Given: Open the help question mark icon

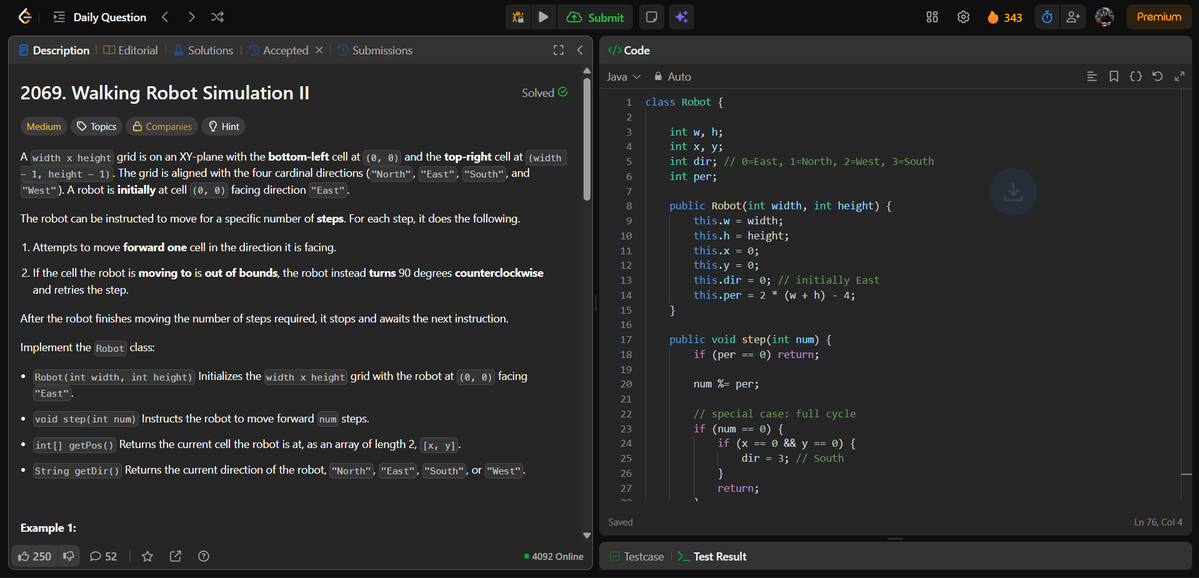Looking at the screenshot, I should [203, 556].
